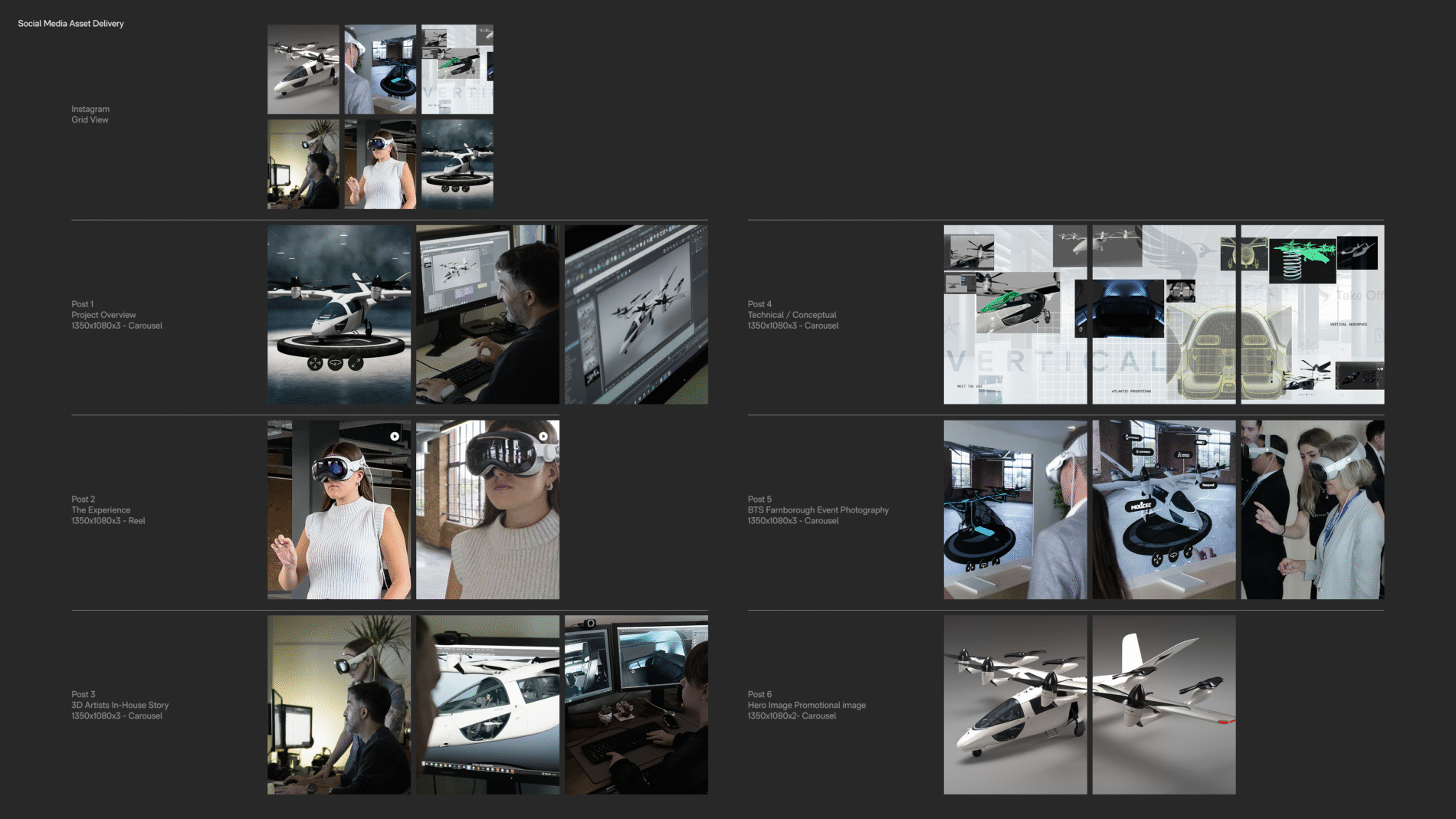This screenshot has height=819, width=1456.
Task: Click the Instagram Grid View label
Action: point(90,114)
